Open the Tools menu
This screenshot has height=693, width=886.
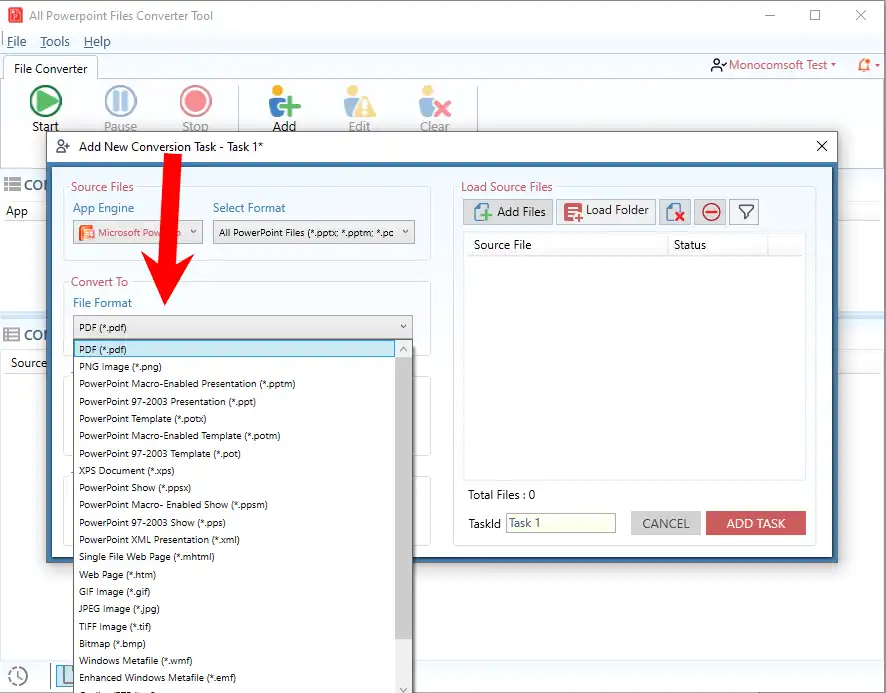pyautogui.click(x=55, y=42)
